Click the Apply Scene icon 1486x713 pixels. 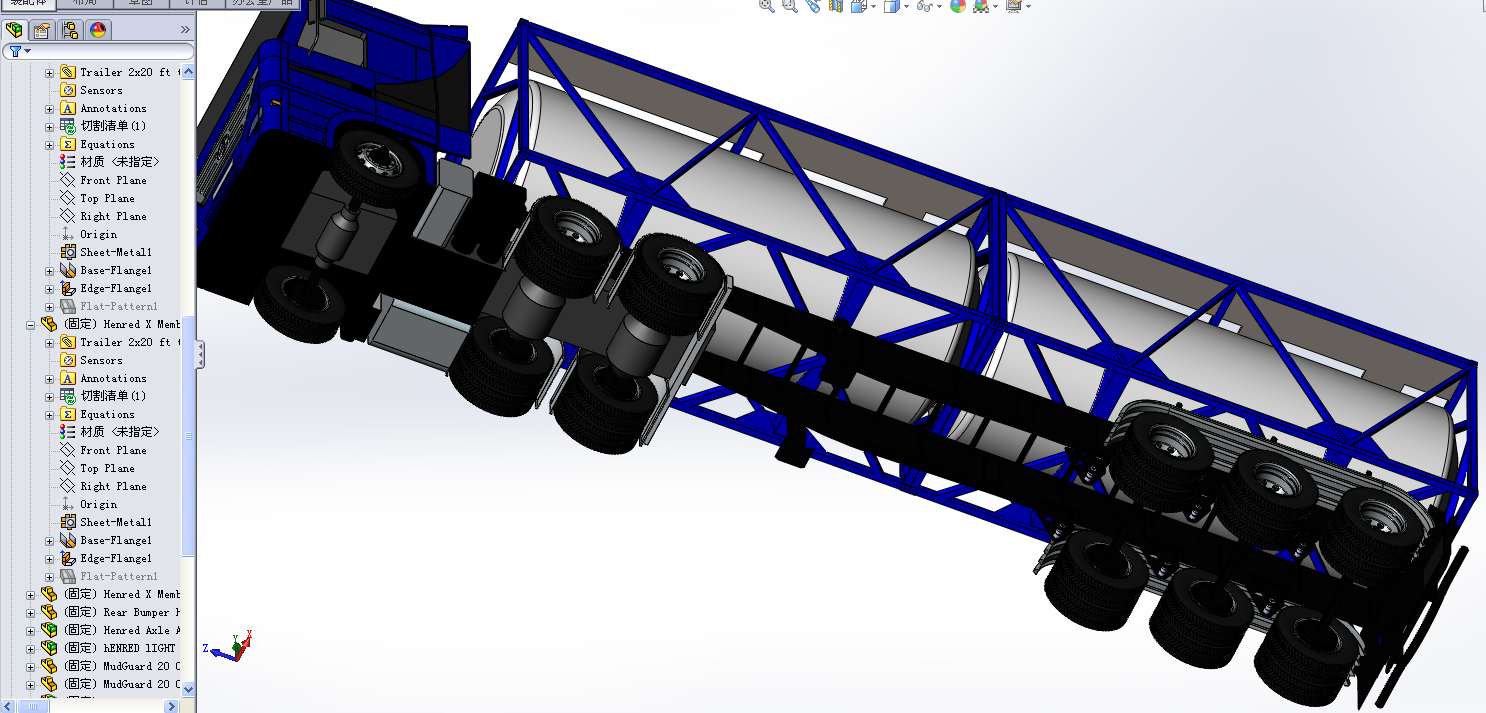pos(981,6)
